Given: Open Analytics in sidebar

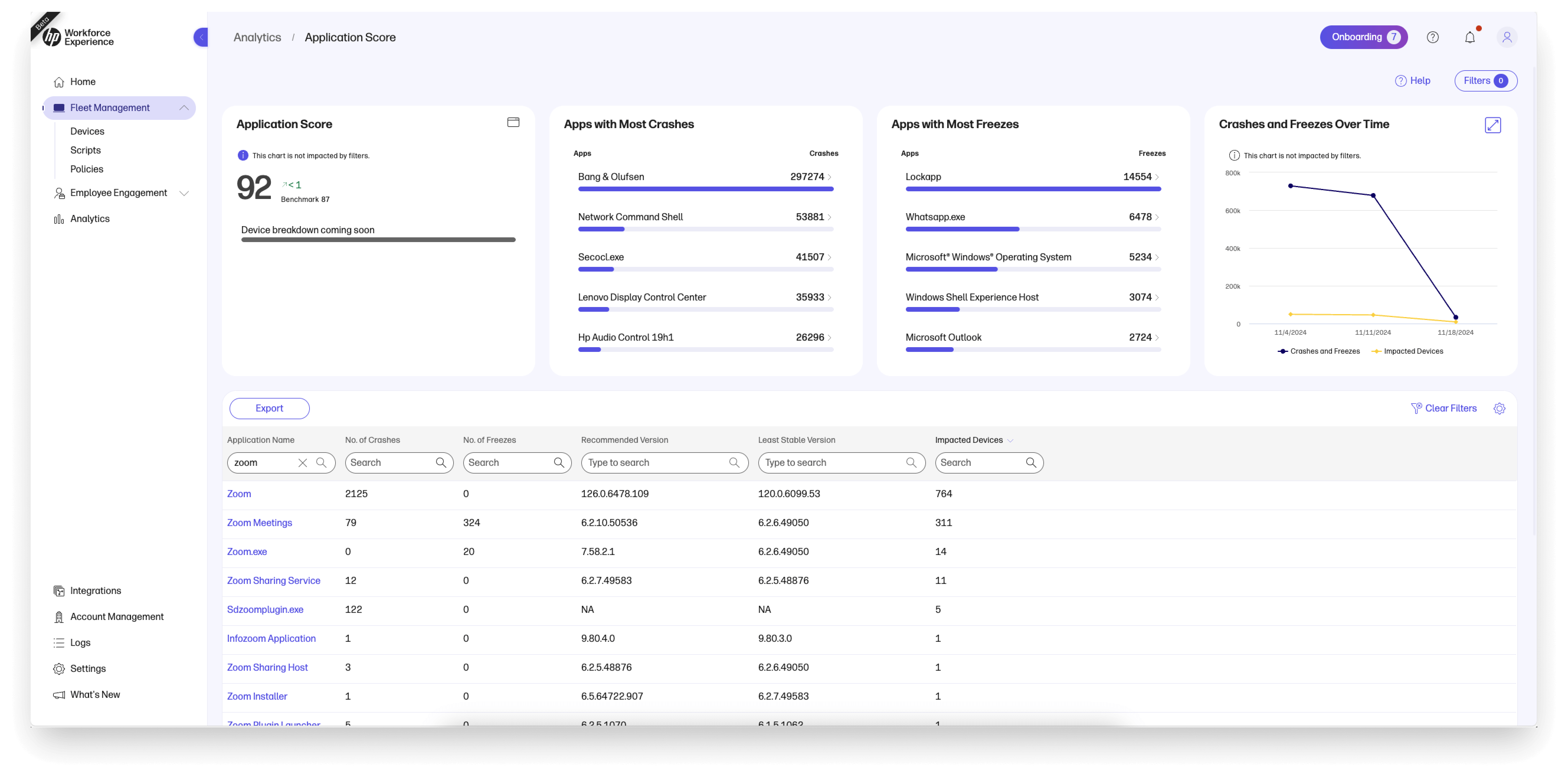Looking at the screenshot, I should [89, 219].
